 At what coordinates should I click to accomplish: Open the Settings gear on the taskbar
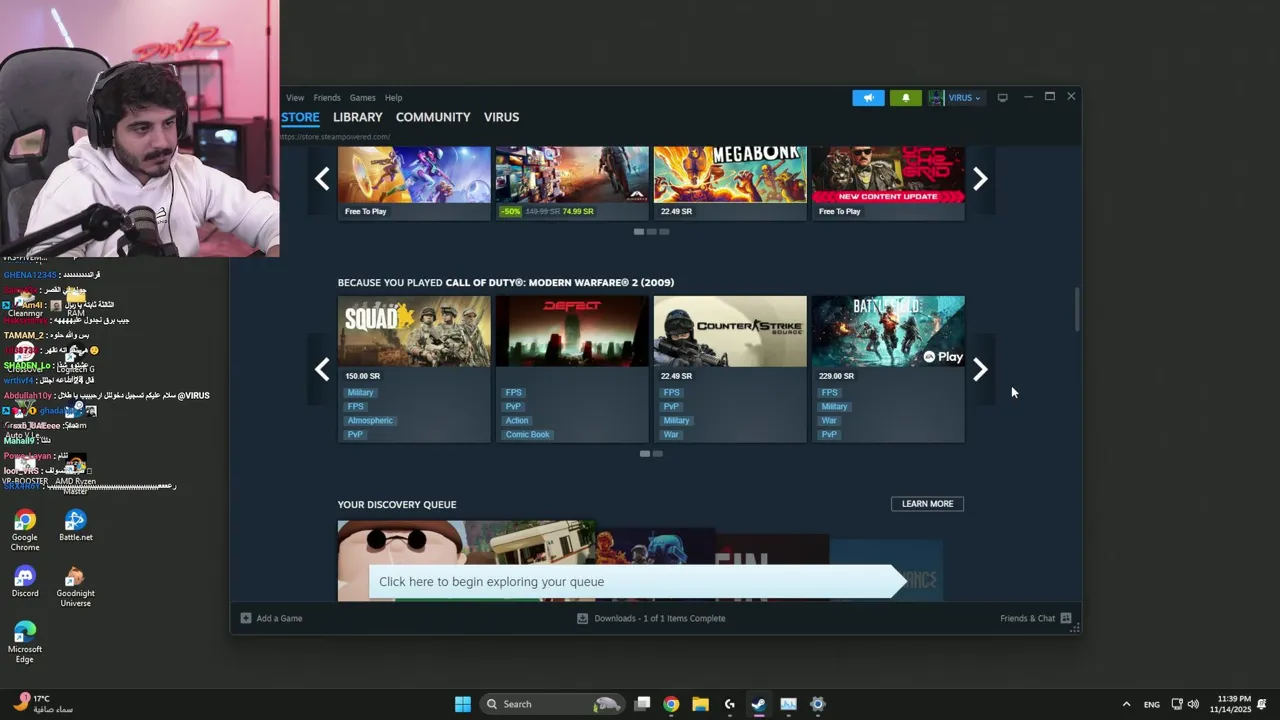click(x=817, y=704)
